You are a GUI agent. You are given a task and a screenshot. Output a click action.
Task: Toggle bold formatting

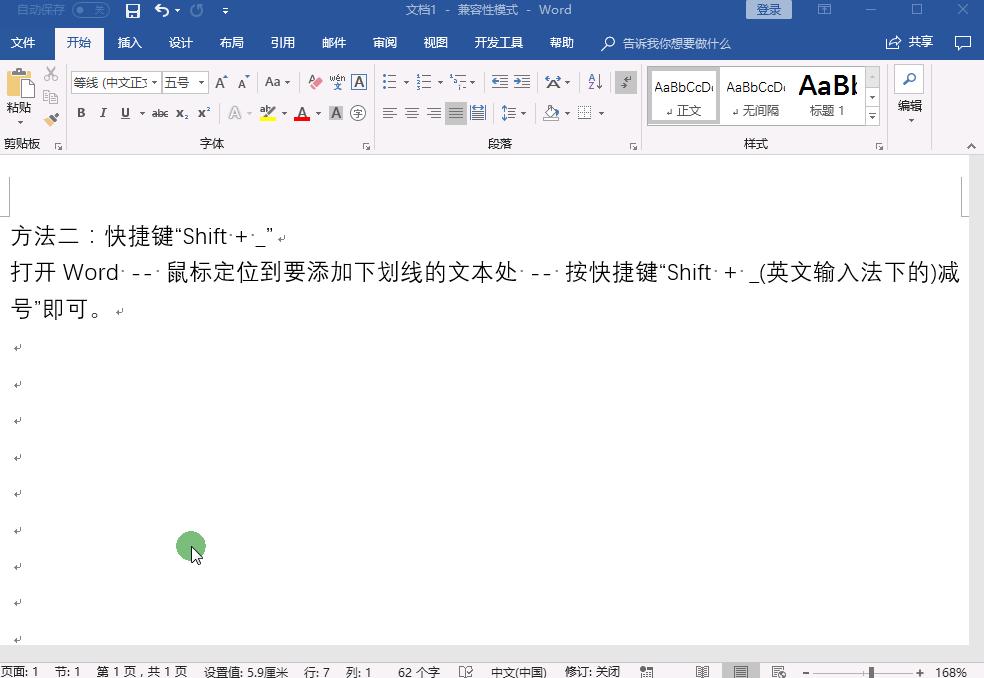coord(81,112)
